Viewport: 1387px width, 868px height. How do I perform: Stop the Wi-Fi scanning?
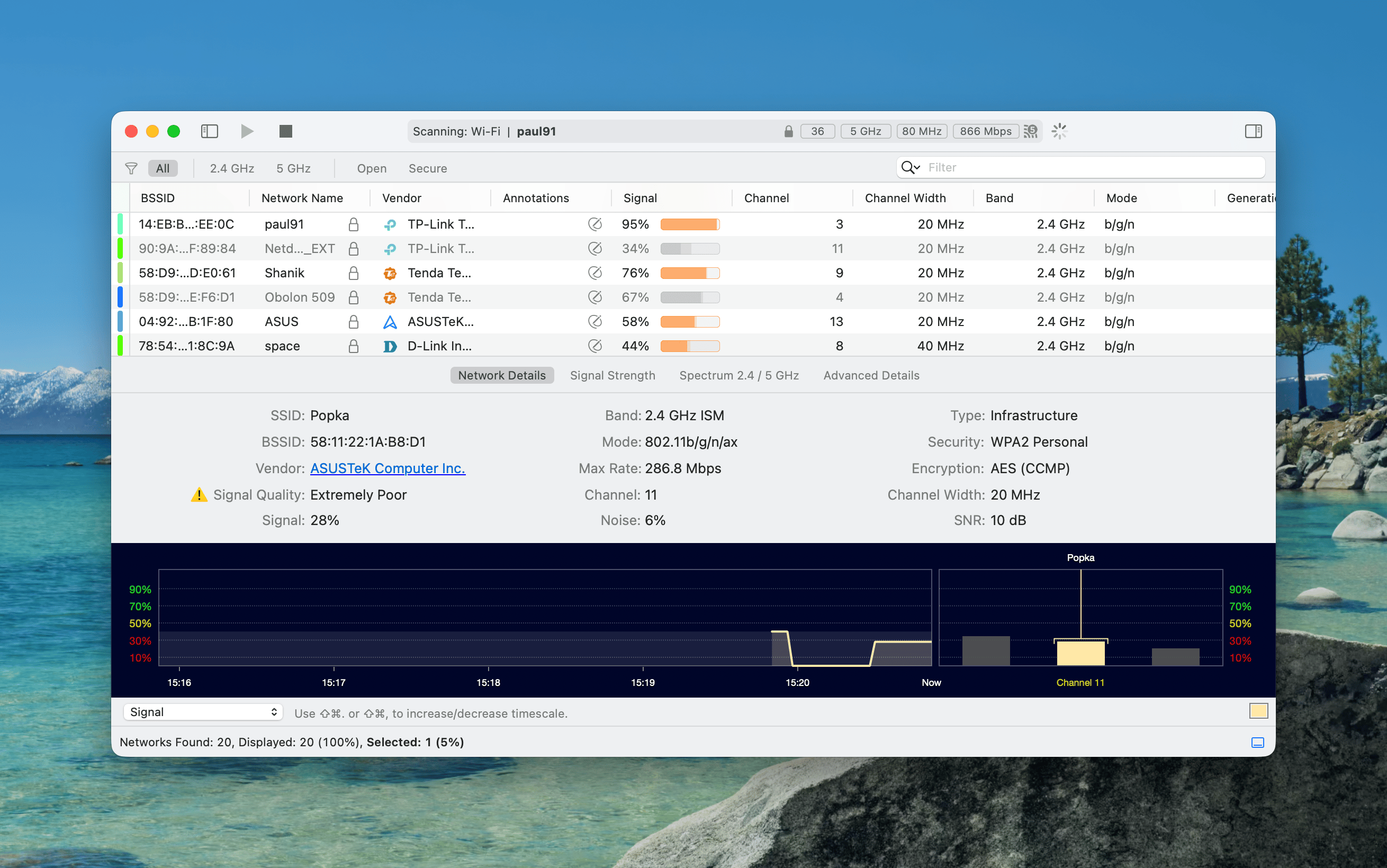(x=285, y=131)
